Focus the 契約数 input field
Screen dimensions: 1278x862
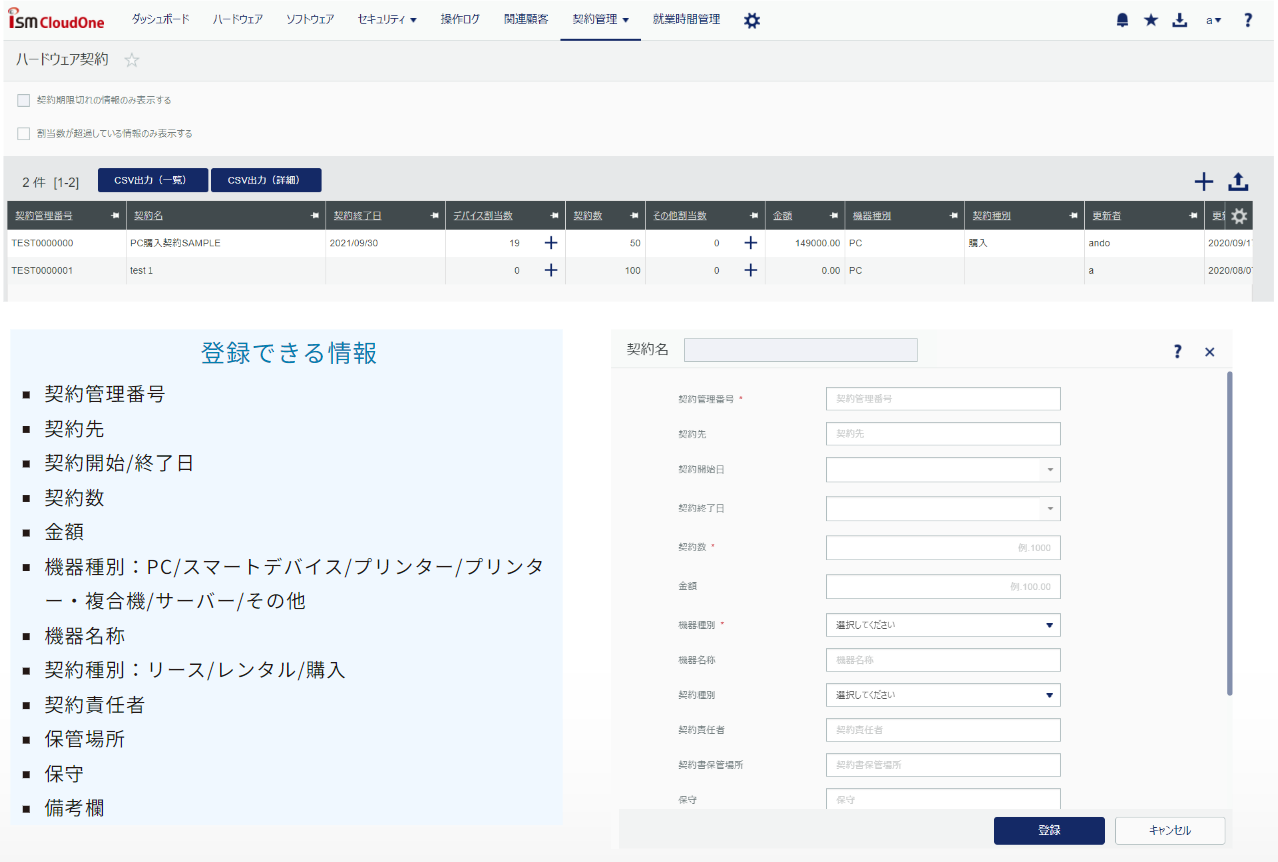(943, 548)
